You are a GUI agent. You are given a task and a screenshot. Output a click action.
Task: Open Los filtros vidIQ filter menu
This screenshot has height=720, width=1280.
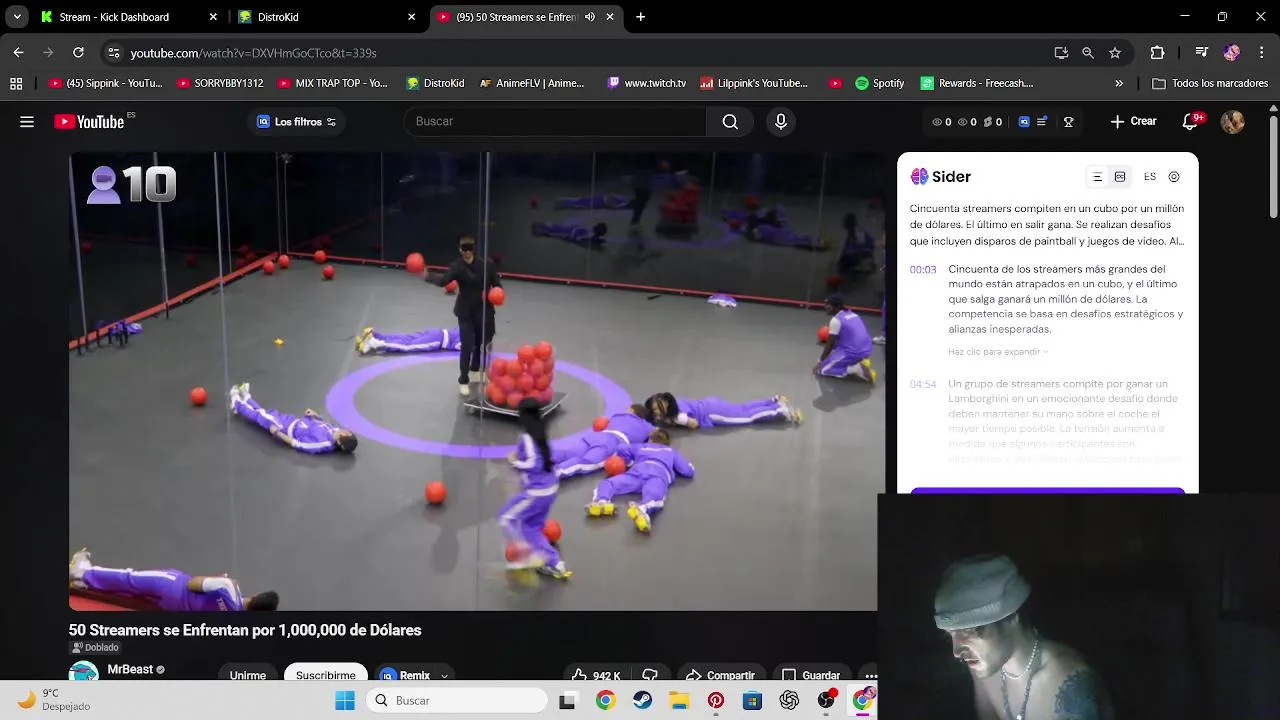pos(297,122)
